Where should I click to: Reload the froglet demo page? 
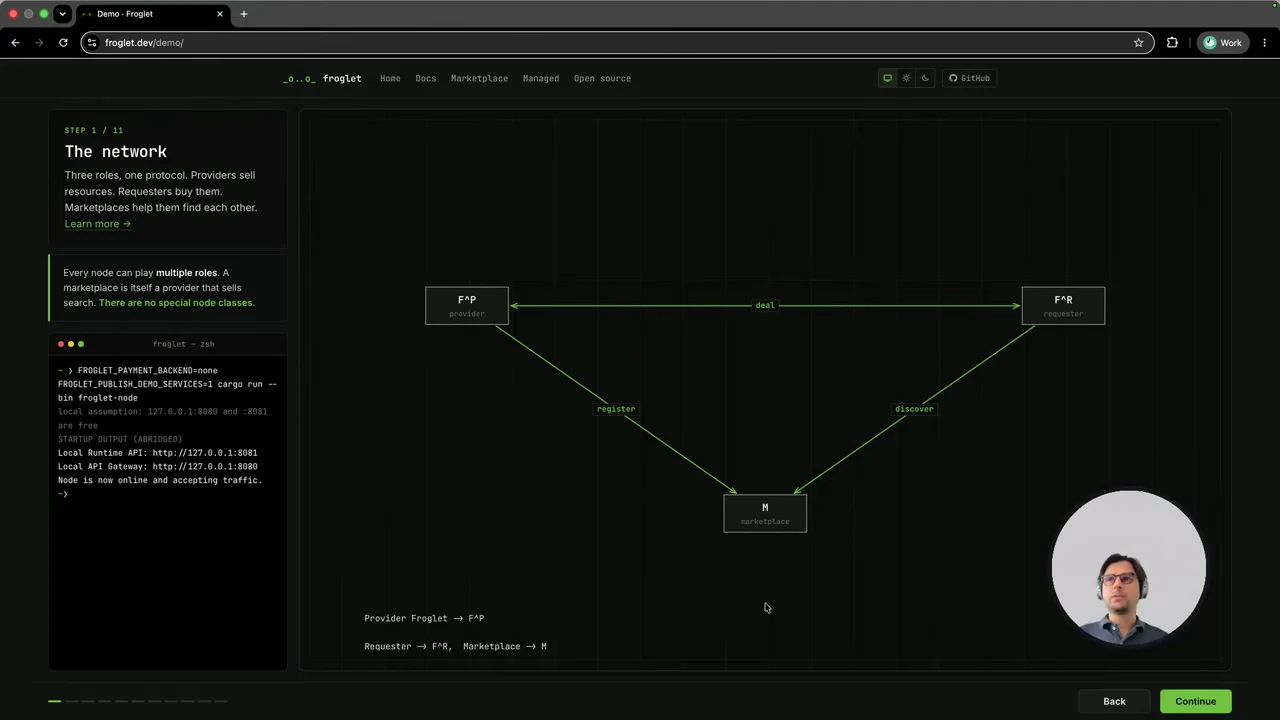[x=63, y=43]
